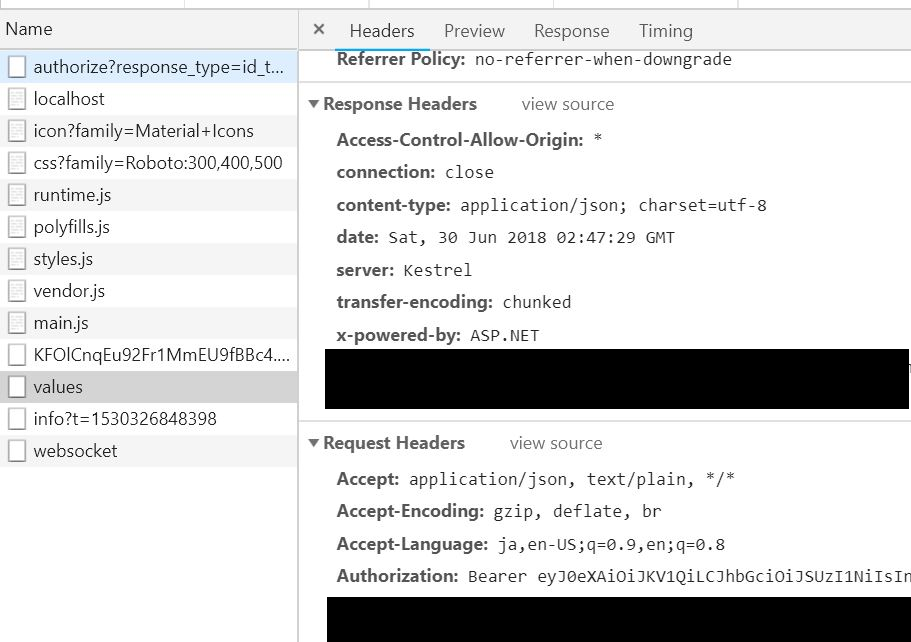Click the Accept header value application/json

572,479
